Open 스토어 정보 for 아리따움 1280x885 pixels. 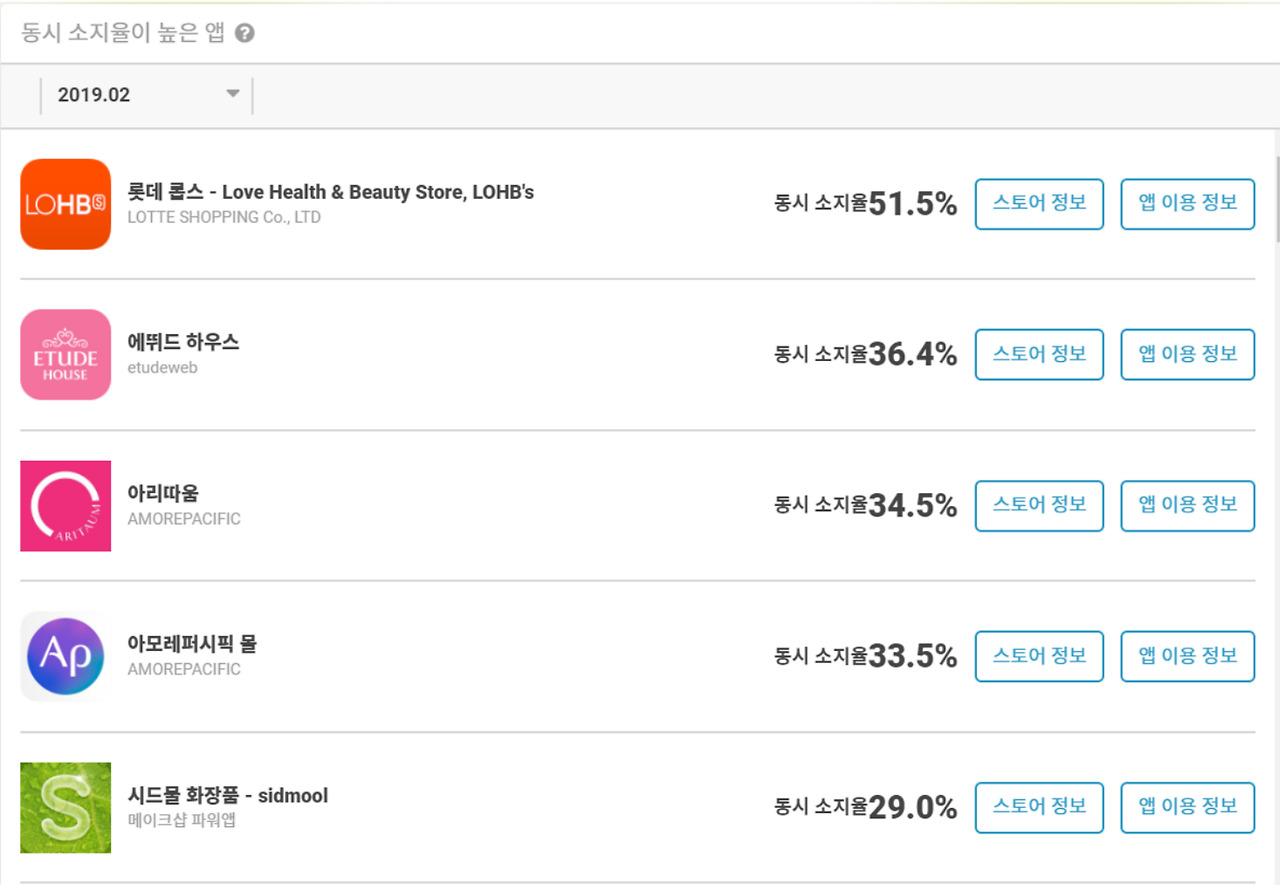pos(1039,505)
